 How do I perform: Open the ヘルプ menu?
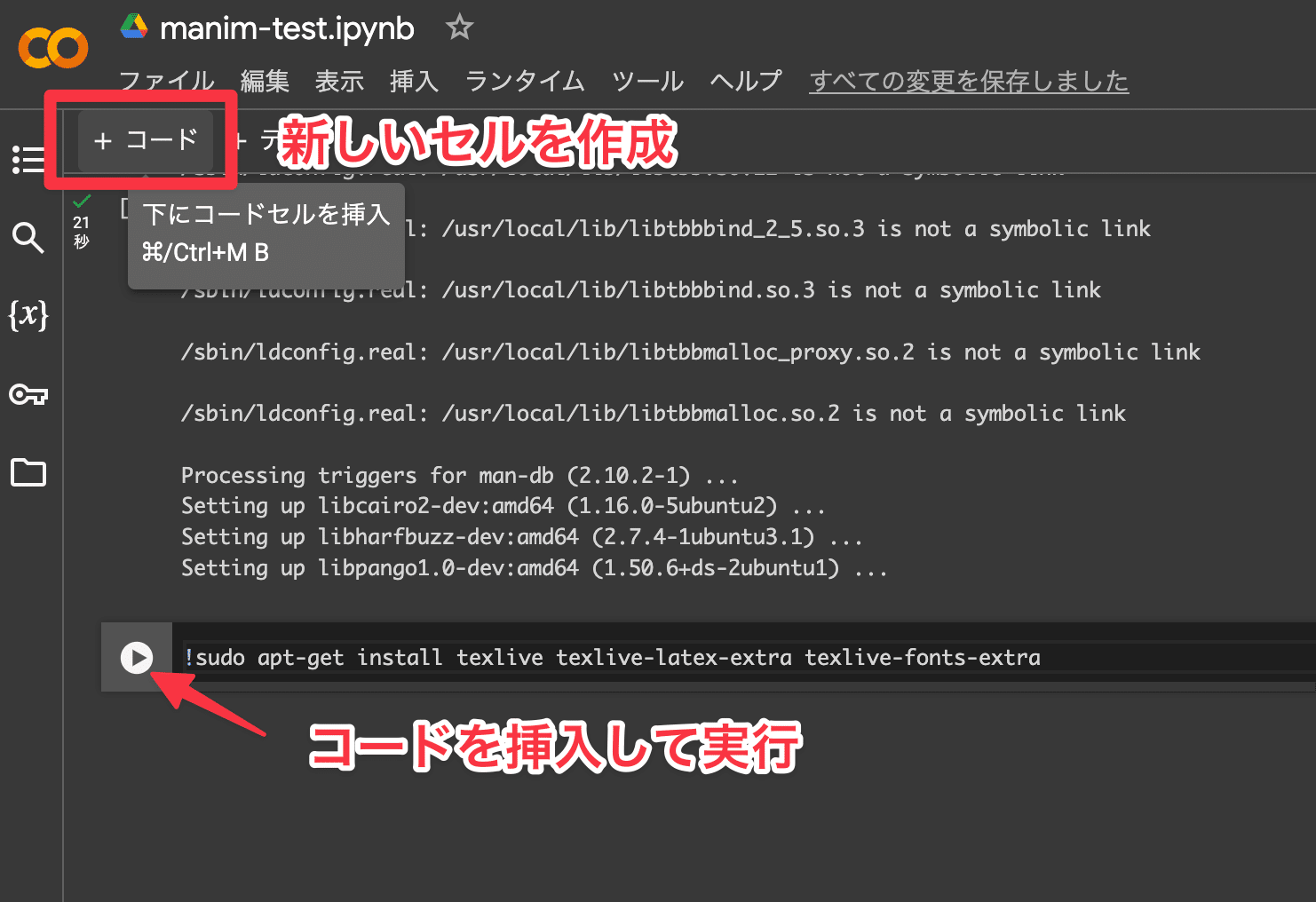coord(746,82)
